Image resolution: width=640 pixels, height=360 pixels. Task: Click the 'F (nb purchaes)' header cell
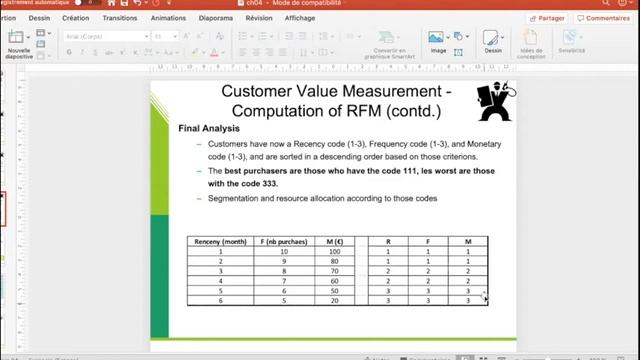click(x=284, y=241)
